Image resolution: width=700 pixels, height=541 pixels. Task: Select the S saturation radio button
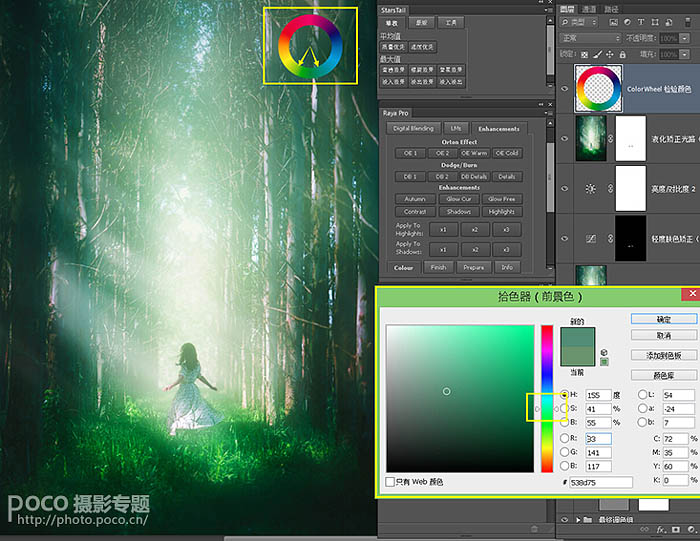[x=564, y=408]
